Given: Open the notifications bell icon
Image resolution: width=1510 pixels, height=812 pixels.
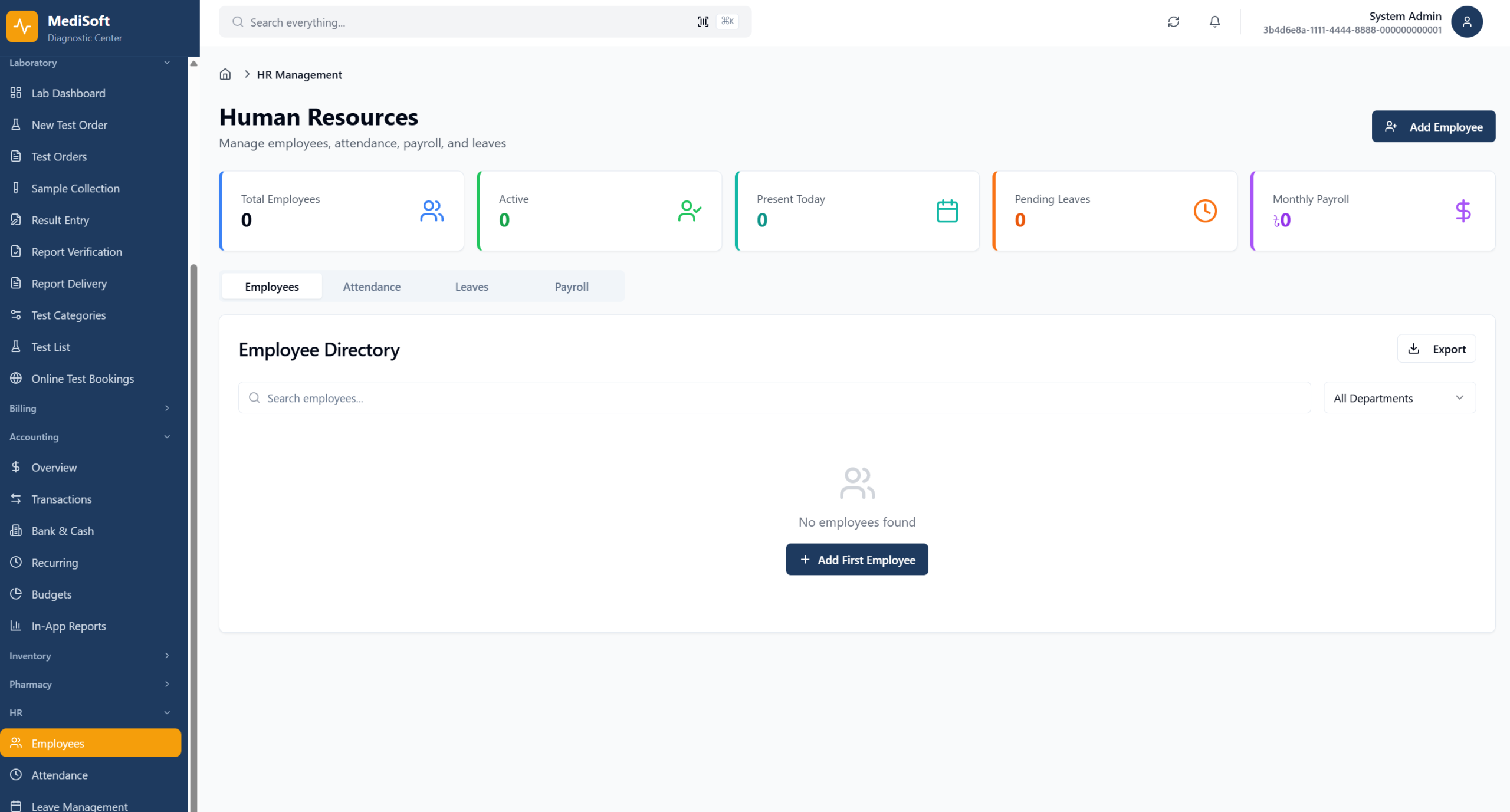Looking at the screenshot, I should point(1214,22).
